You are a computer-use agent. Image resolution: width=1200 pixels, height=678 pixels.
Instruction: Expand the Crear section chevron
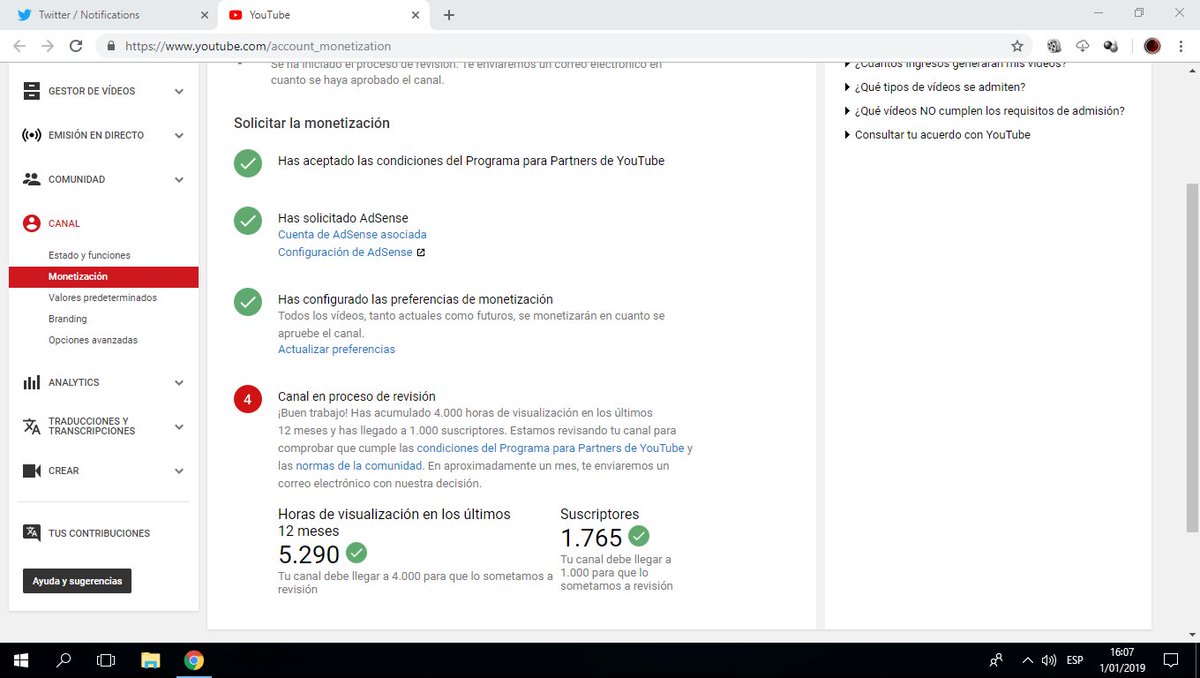179,471
